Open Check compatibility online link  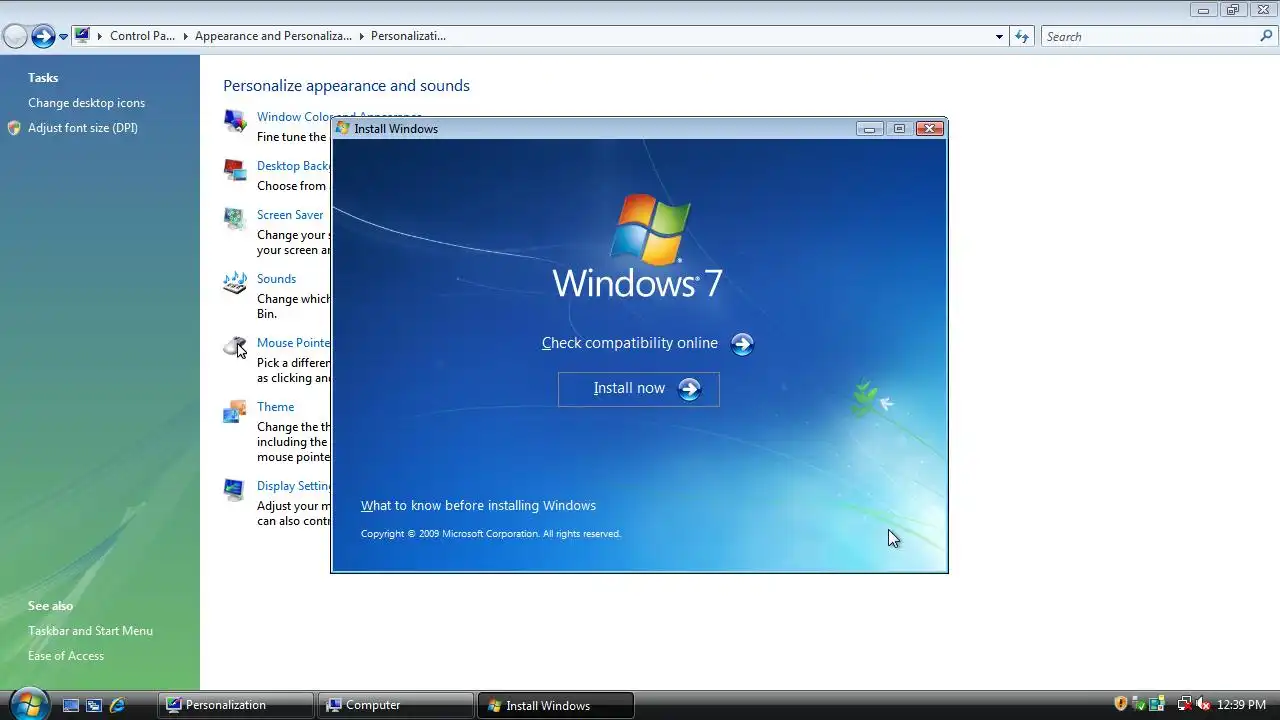629,343
